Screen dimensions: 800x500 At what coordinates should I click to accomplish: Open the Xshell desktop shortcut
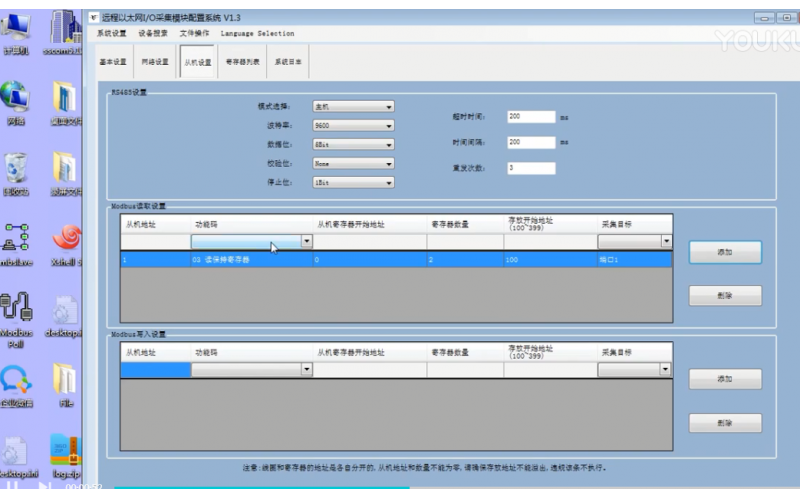66,238
